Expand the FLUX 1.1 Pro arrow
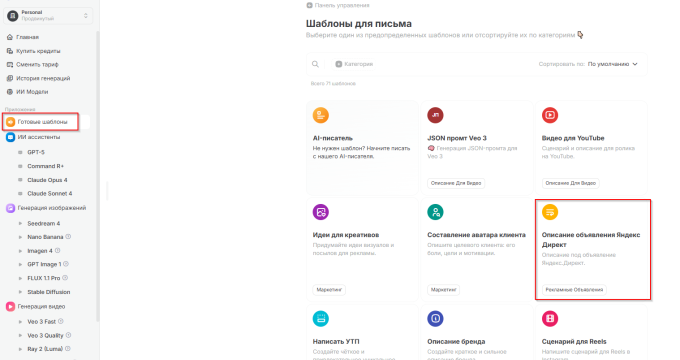Image resolution: width=680 pixels, height=360 pixels. [20, 278]
